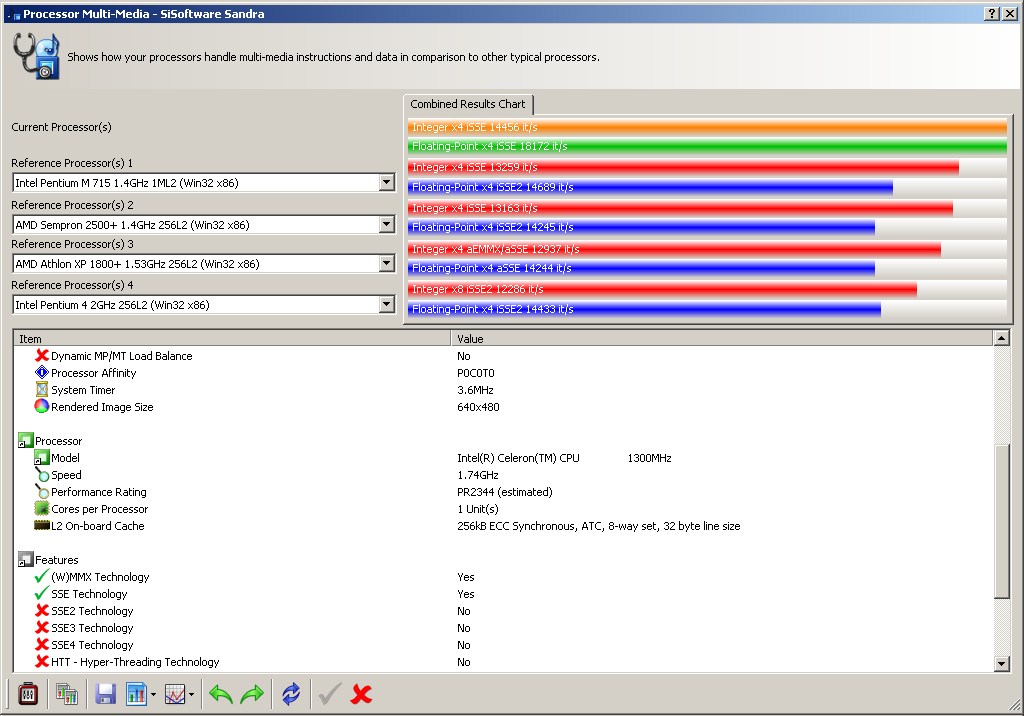Select the Combined Results Chart tab
The image size is (1024, 716).
(x=468, y=104)
